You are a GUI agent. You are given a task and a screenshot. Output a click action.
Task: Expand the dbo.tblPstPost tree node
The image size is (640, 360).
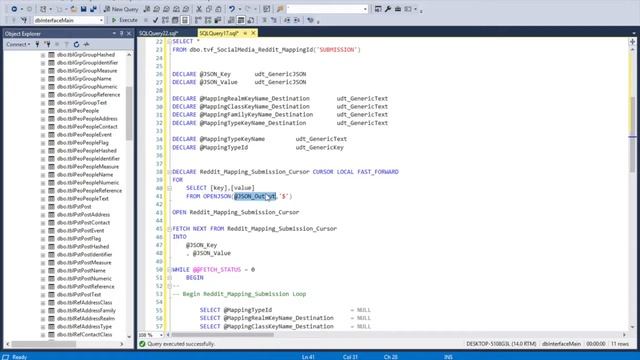[x=43, y=207]
